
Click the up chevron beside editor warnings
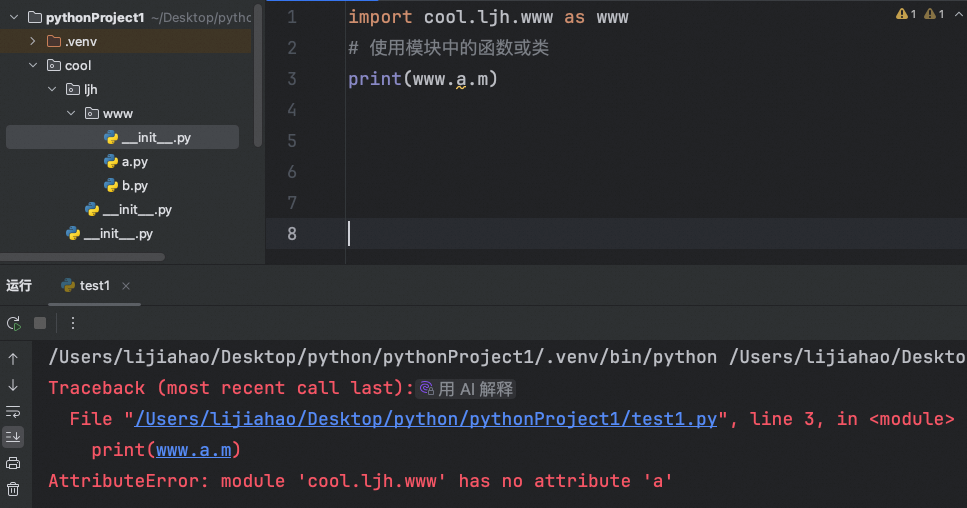[x=958, y=14]
